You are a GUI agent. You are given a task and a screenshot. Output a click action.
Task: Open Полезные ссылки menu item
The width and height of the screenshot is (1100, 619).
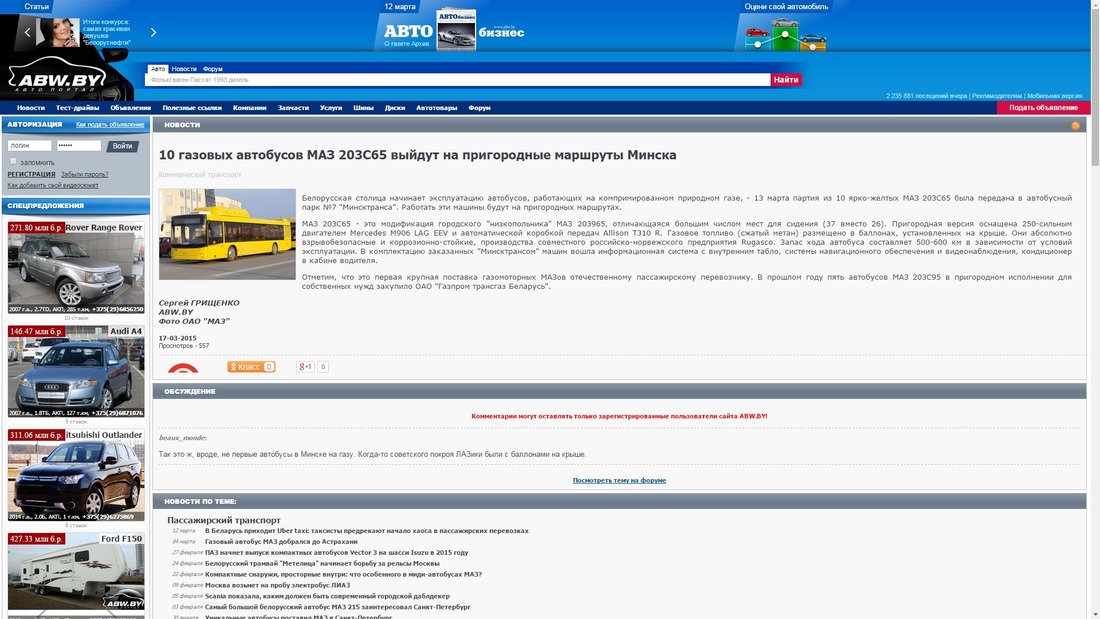tap(192, 107)
